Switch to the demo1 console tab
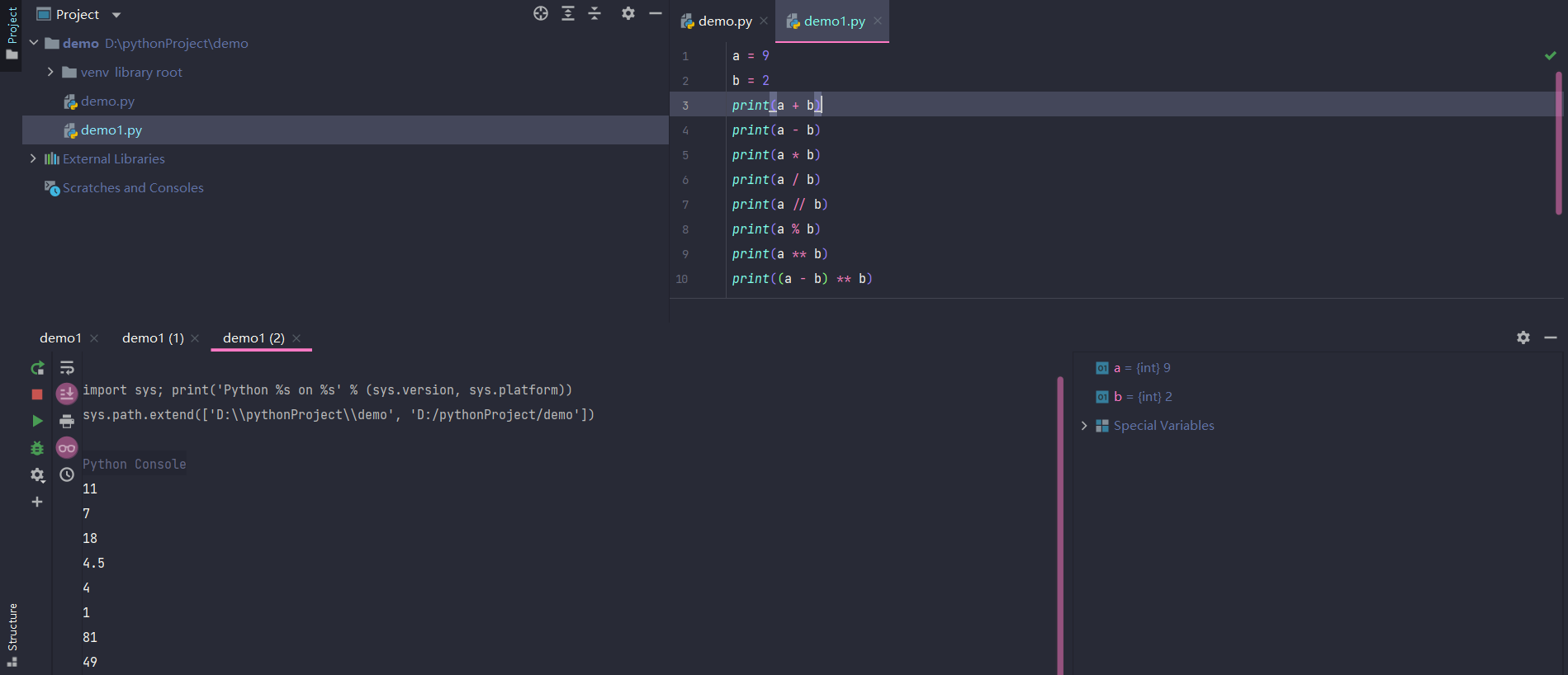 click(x=60, y=338)
